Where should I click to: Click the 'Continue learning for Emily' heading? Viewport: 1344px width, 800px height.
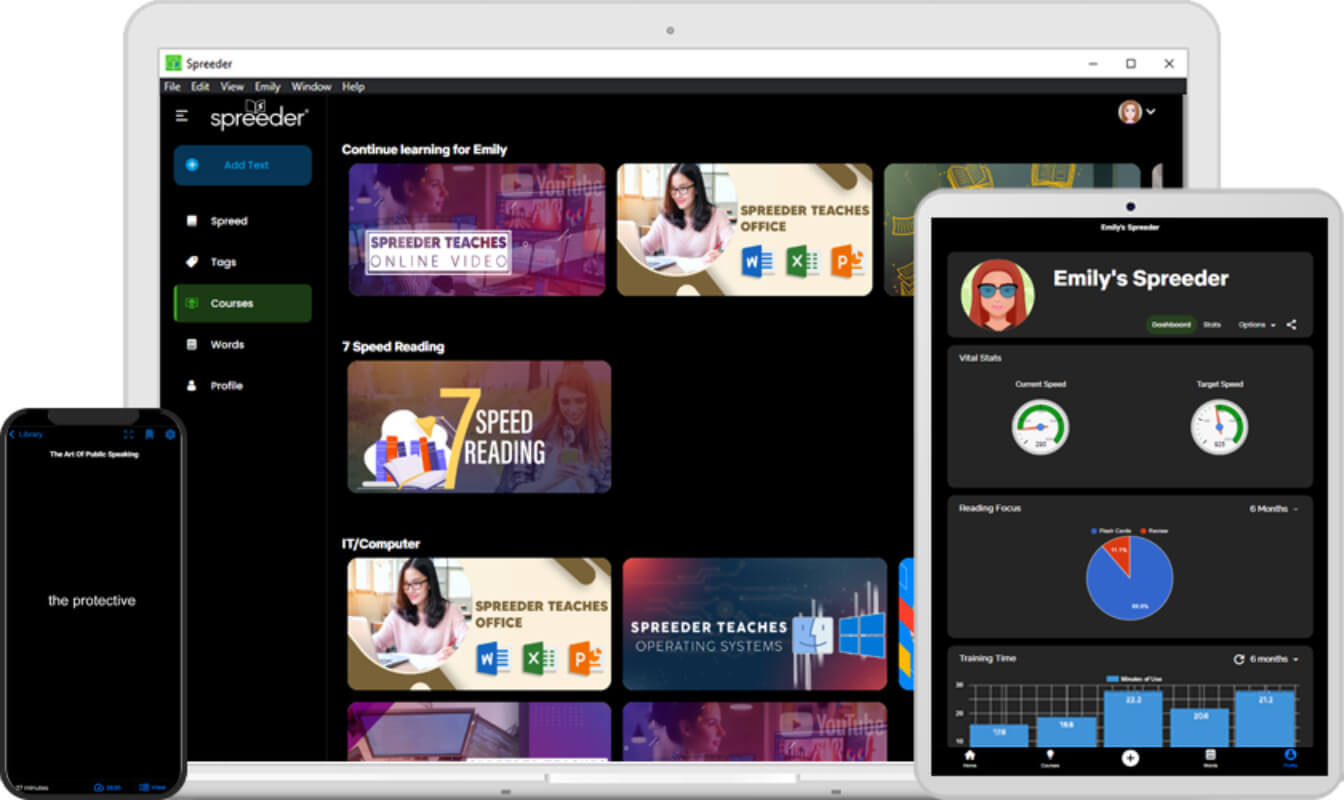click(x=424, y=149)
